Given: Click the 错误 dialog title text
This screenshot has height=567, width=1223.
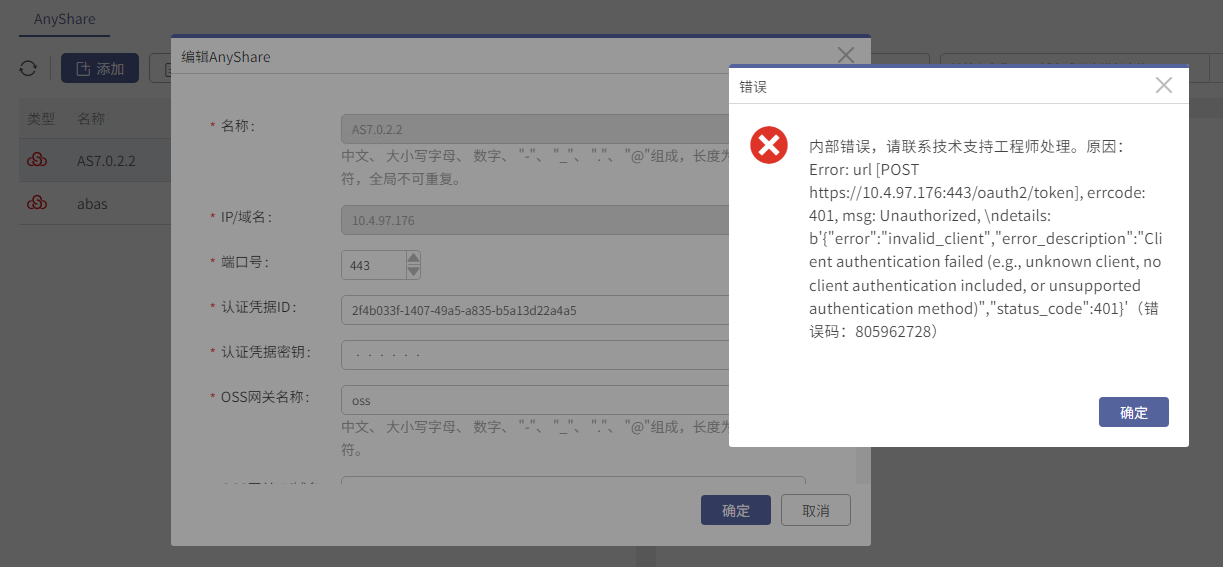Looking at the screenshot, I should point(753,87).
